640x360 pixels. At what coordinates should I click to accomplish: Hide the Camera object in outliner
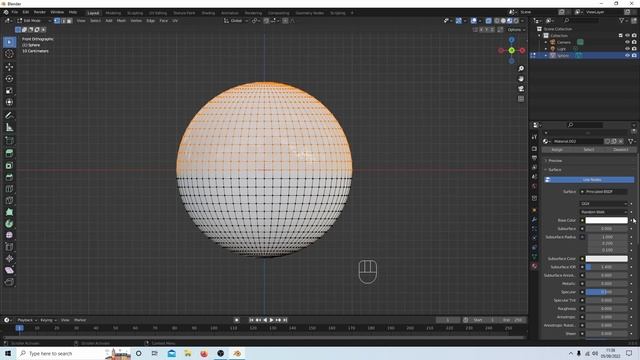pyautogui.click(x=627, y=42)
